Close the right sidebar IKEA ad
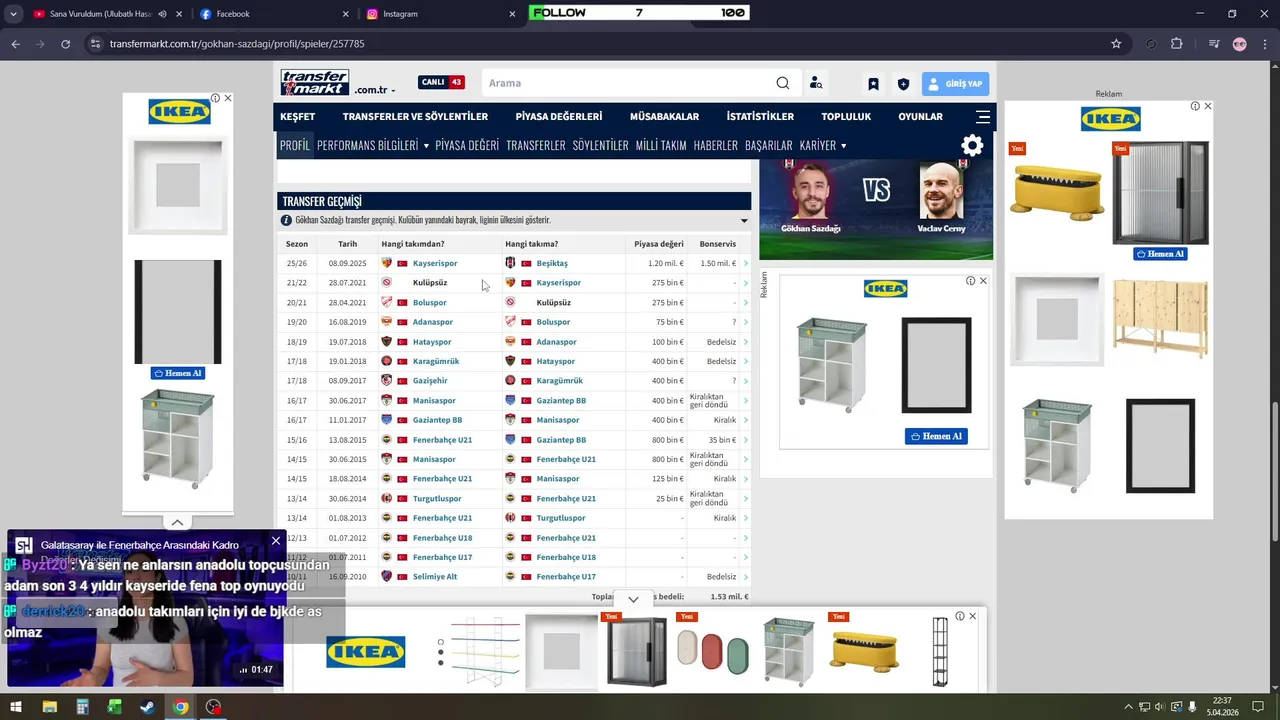The width and height of the screenshot is (1280, 720). (1208, 106)
